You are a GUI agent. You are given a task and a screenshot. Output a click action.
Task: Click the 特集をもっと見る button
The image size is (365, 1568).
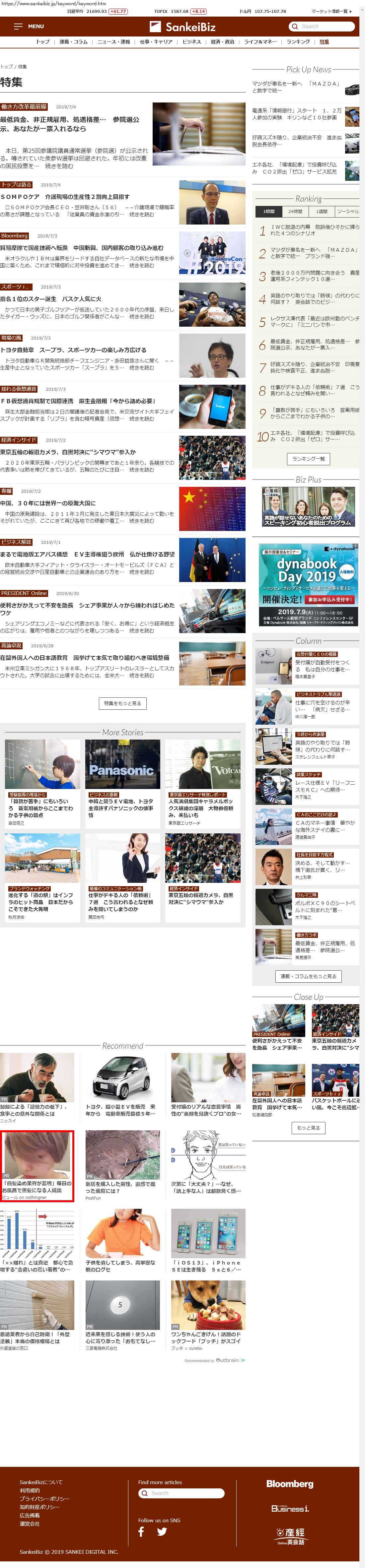click(x=122, y=703)
